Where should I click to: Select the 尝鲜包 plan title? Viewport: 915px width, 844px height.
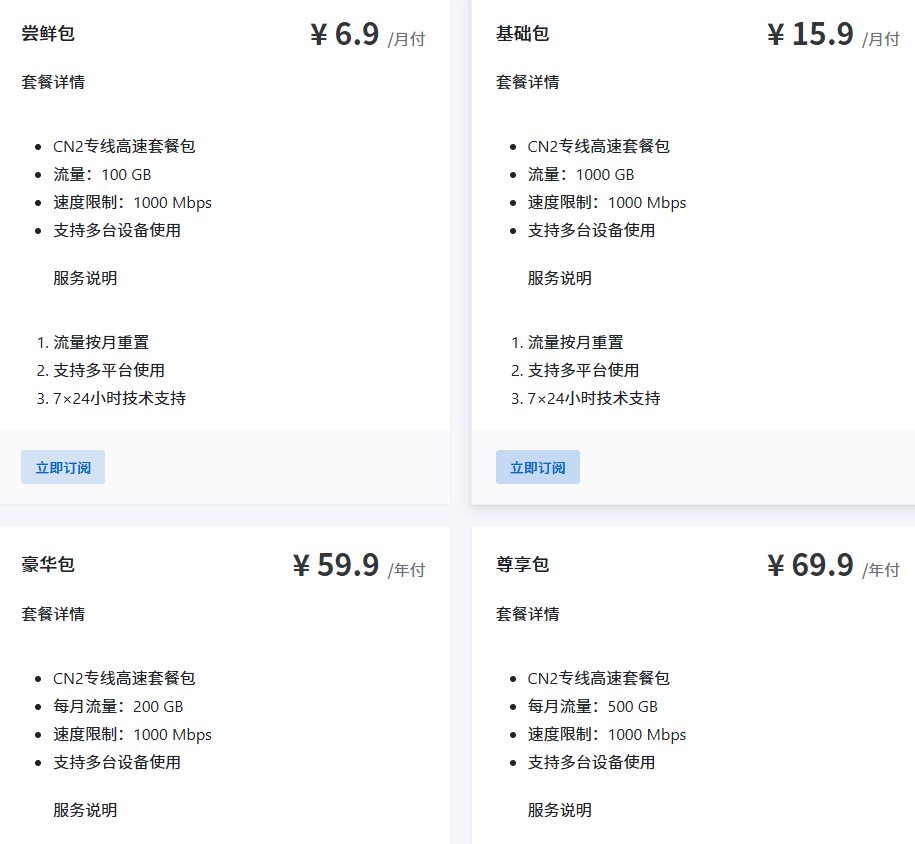coord(48,34)
